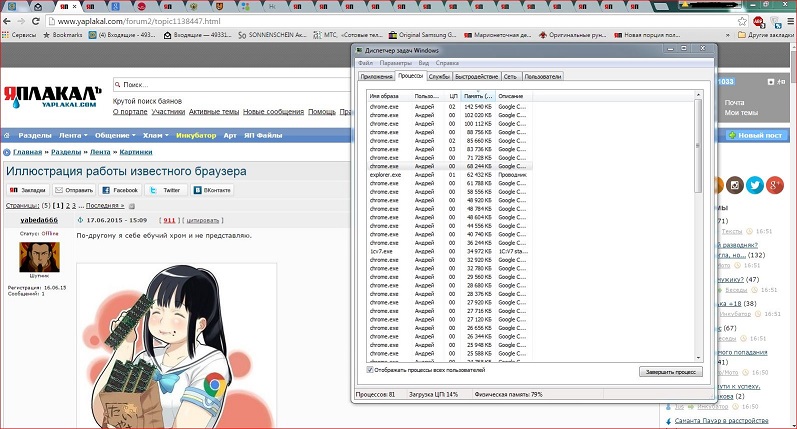Open the Chrome hamburger menu
797x429 pixels.
click(790, 21)
